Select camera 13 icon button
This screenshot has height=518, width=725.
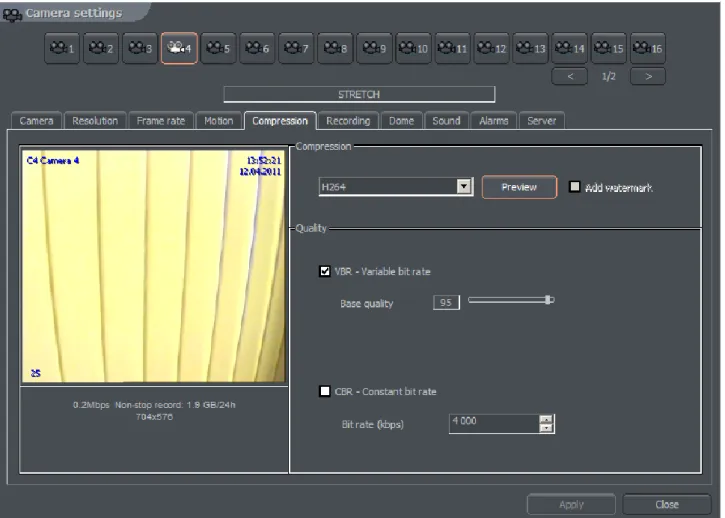coord(530,48)
